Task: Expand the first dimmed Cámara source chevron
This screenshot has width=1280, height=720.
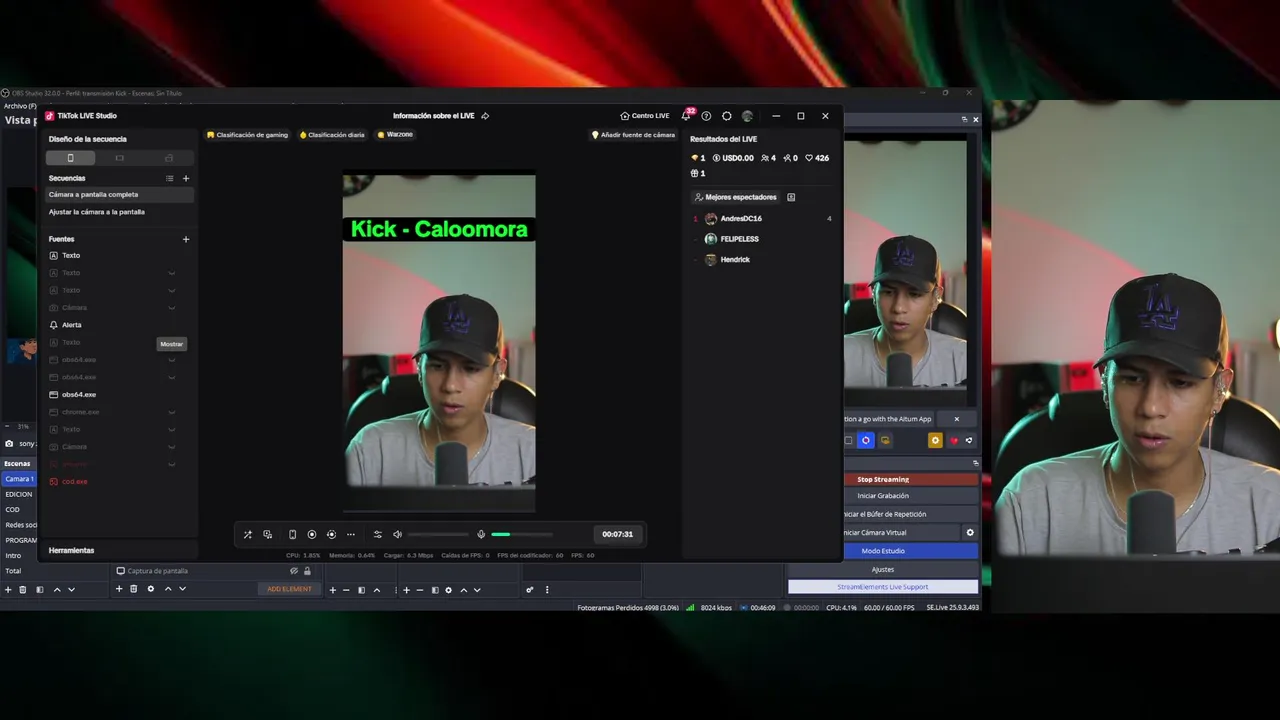Action: pyautogui.click(x=172, y=308)
